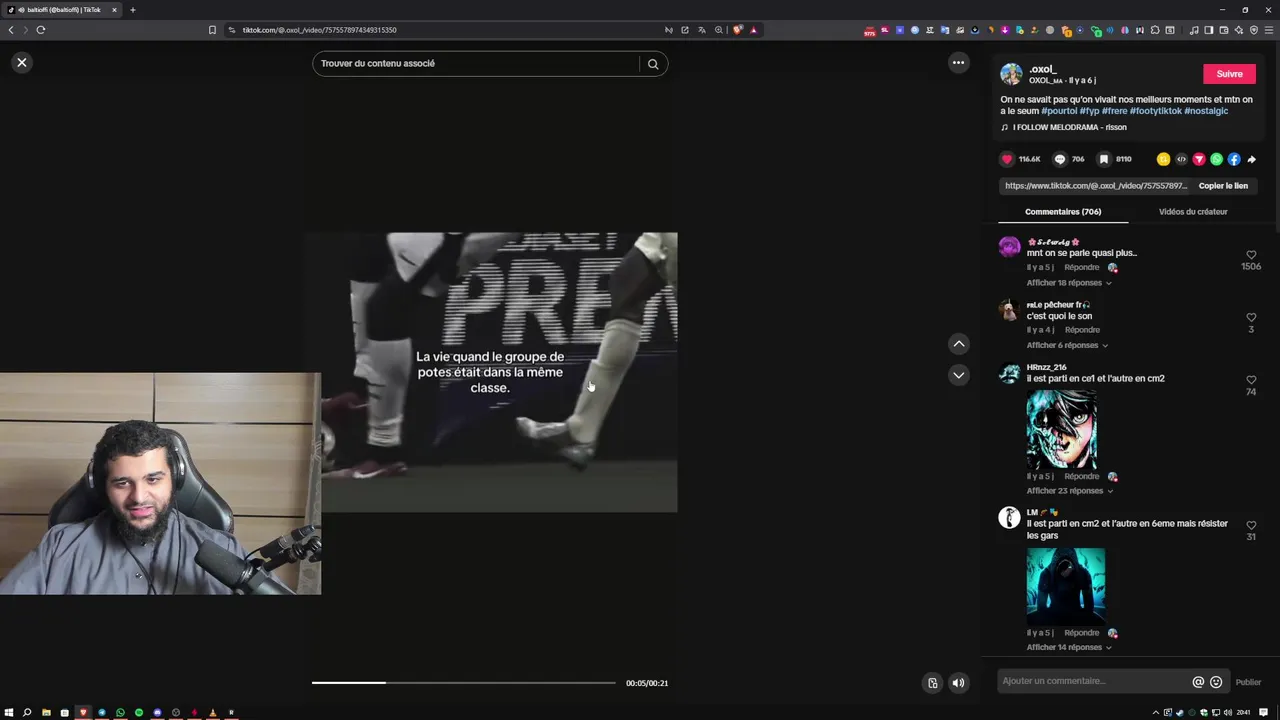This screenshot has height=720, width=1280.
Task: Click the .oxol_ profile avatar
Action: 1011,74
